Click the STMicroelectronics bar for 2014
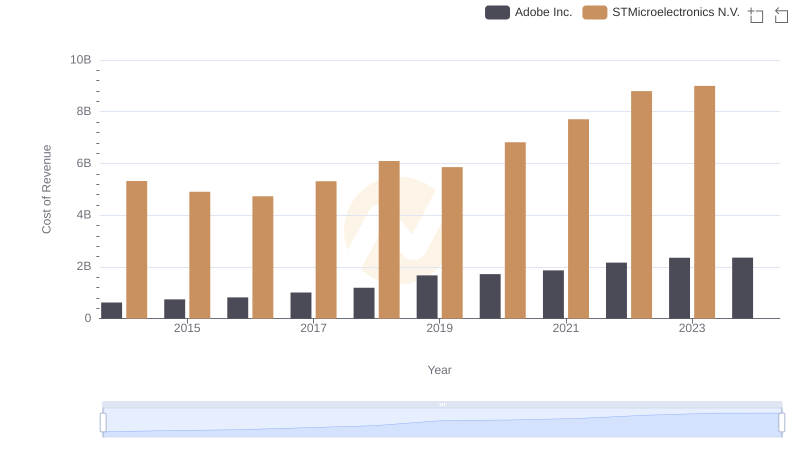Image resolution: width=800 pixels, height=461 pixels. coord(137,250)
